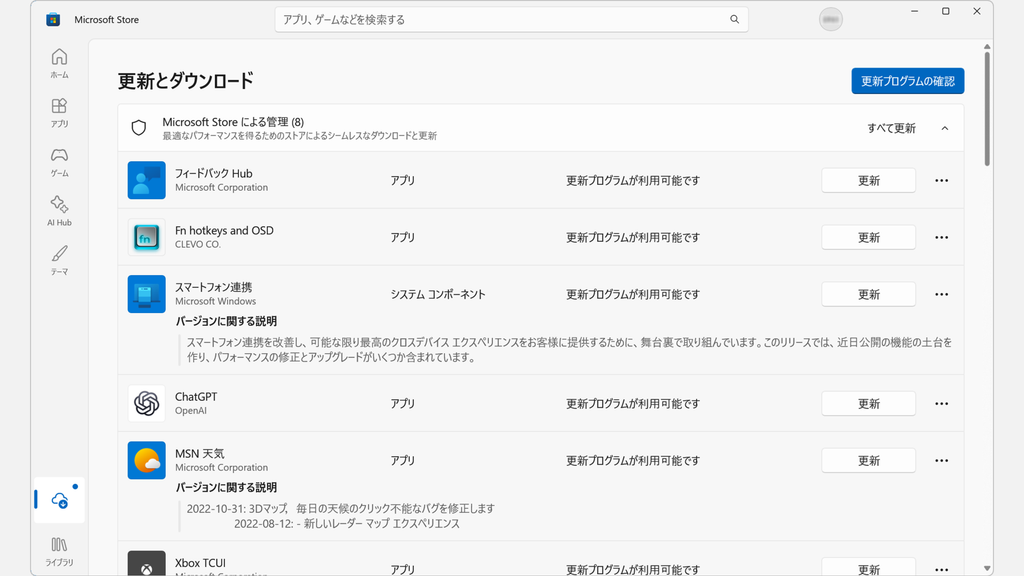This screenshot has height=576, width=1024.
Task: Collapse the Microsoft Store による管理 section chevron
Action: pyautogui.click(x=944, y=128)
